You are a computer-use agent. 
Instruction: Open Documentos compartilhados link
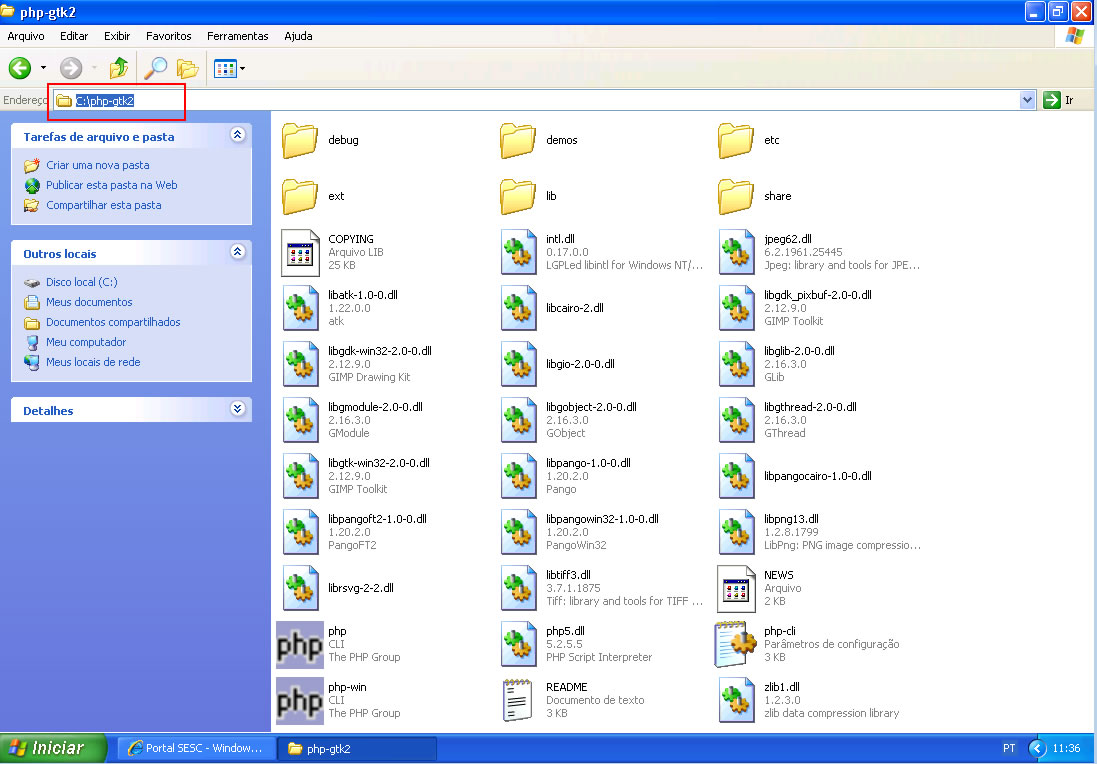pos(113,322)
